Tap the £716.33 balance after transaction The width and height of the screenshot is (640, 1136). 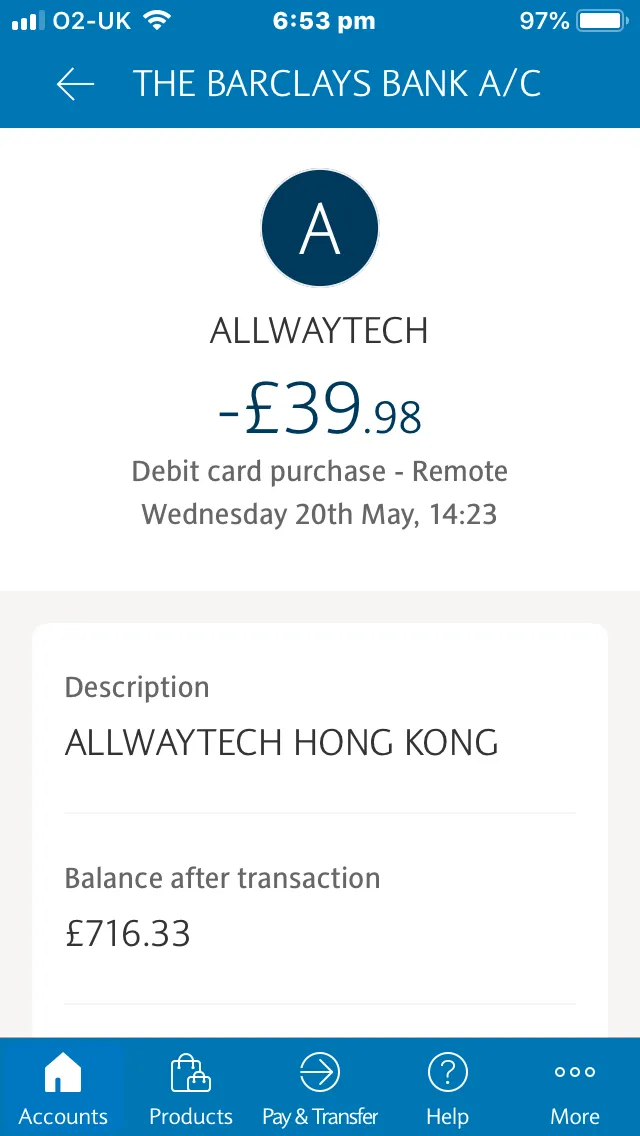click(128, 934)
